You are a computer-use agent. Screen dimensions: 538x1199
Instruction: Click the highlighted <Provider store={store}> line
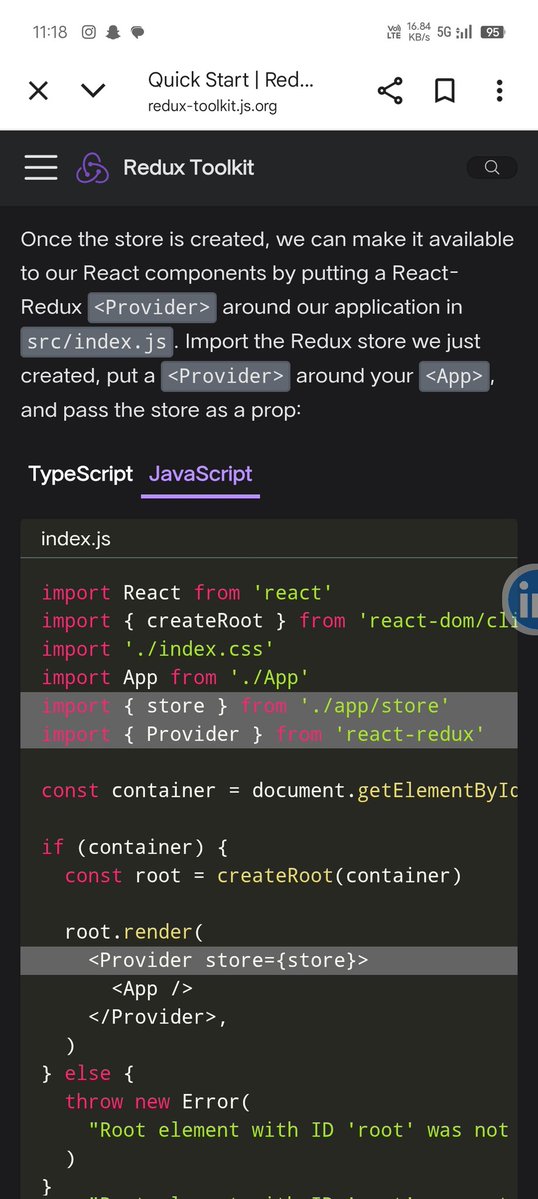click(269, 960)
